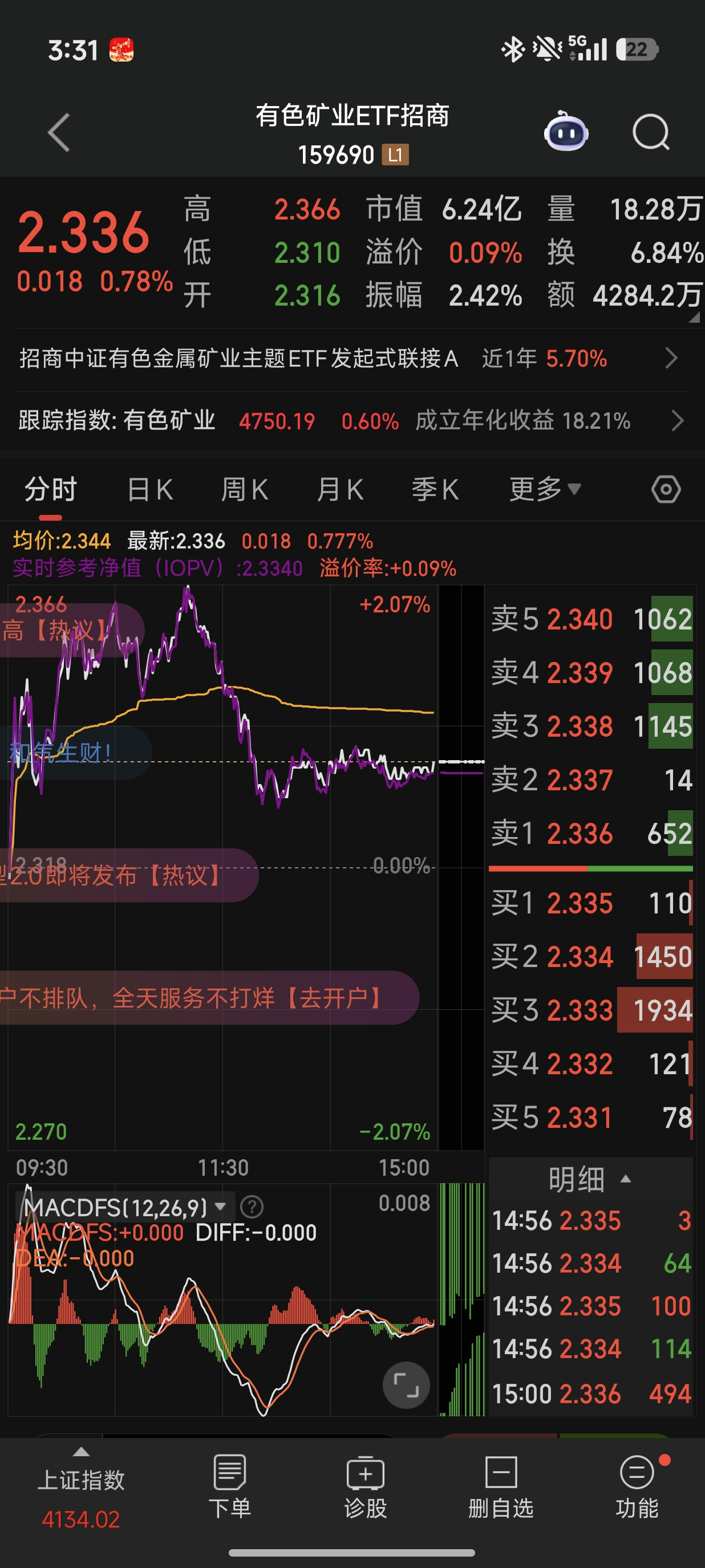The width and height of the screenshot is (705, 1568).
Task: Tap the 即将发布【热议】 banner
Action: click(x=129, y=875)
